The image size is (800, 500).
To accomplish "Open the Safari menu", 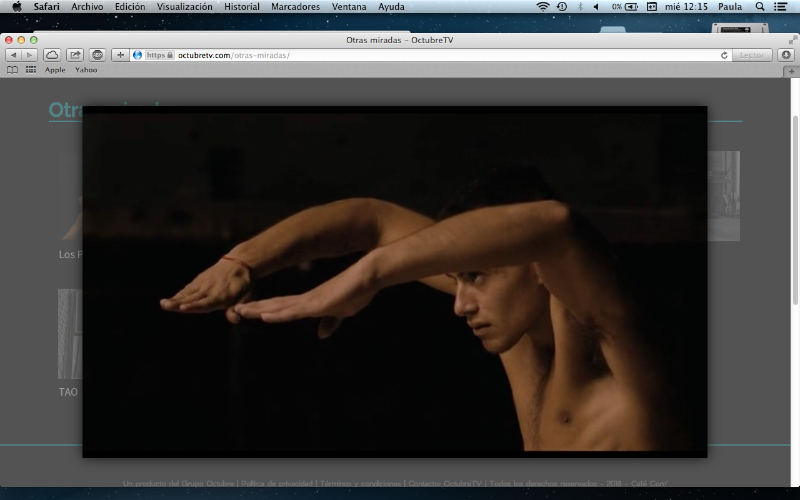I will [x=46, y=7].
